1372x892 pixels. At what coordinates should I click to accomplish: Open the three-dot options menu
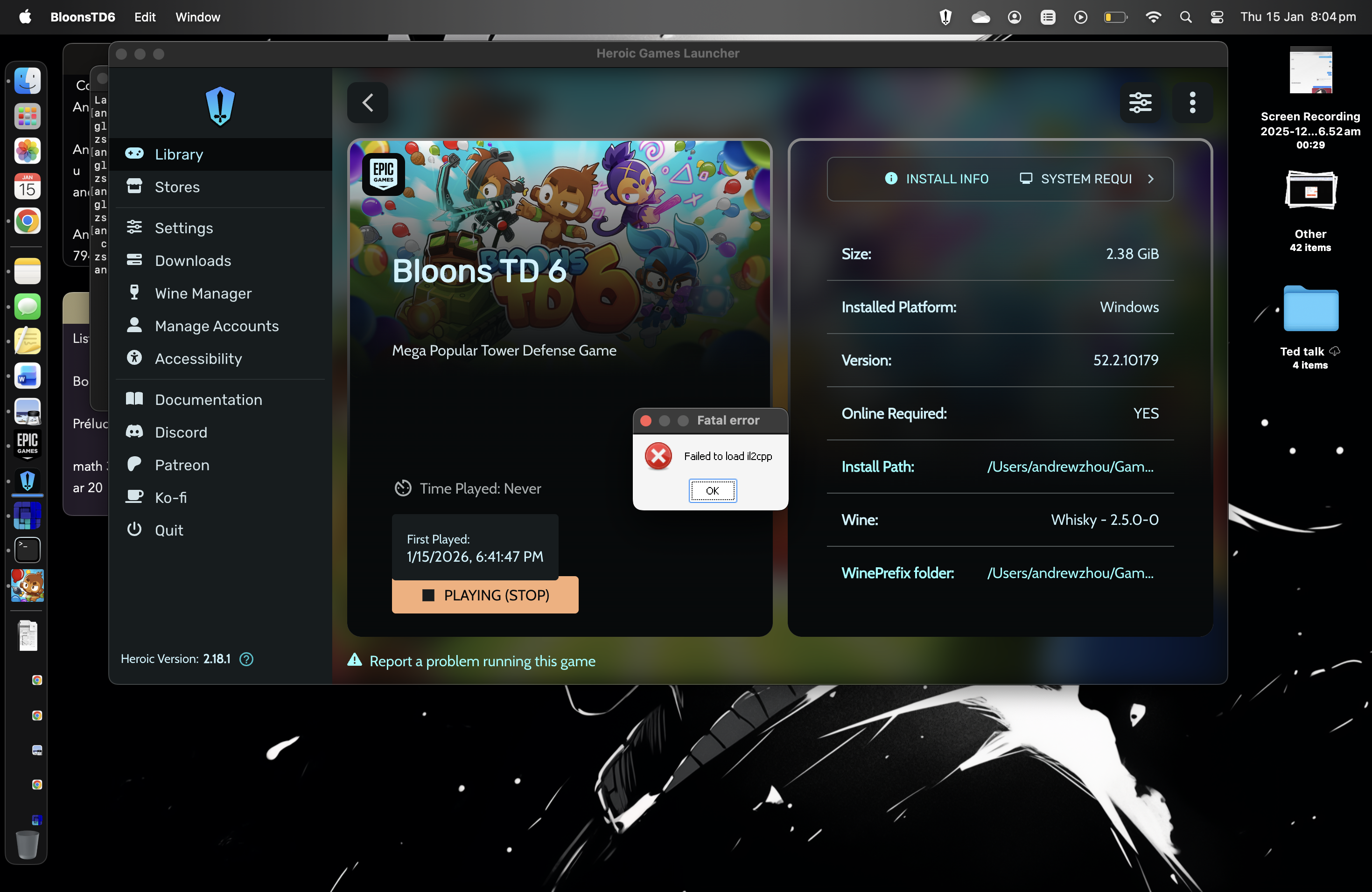(x=1192, y=103)
